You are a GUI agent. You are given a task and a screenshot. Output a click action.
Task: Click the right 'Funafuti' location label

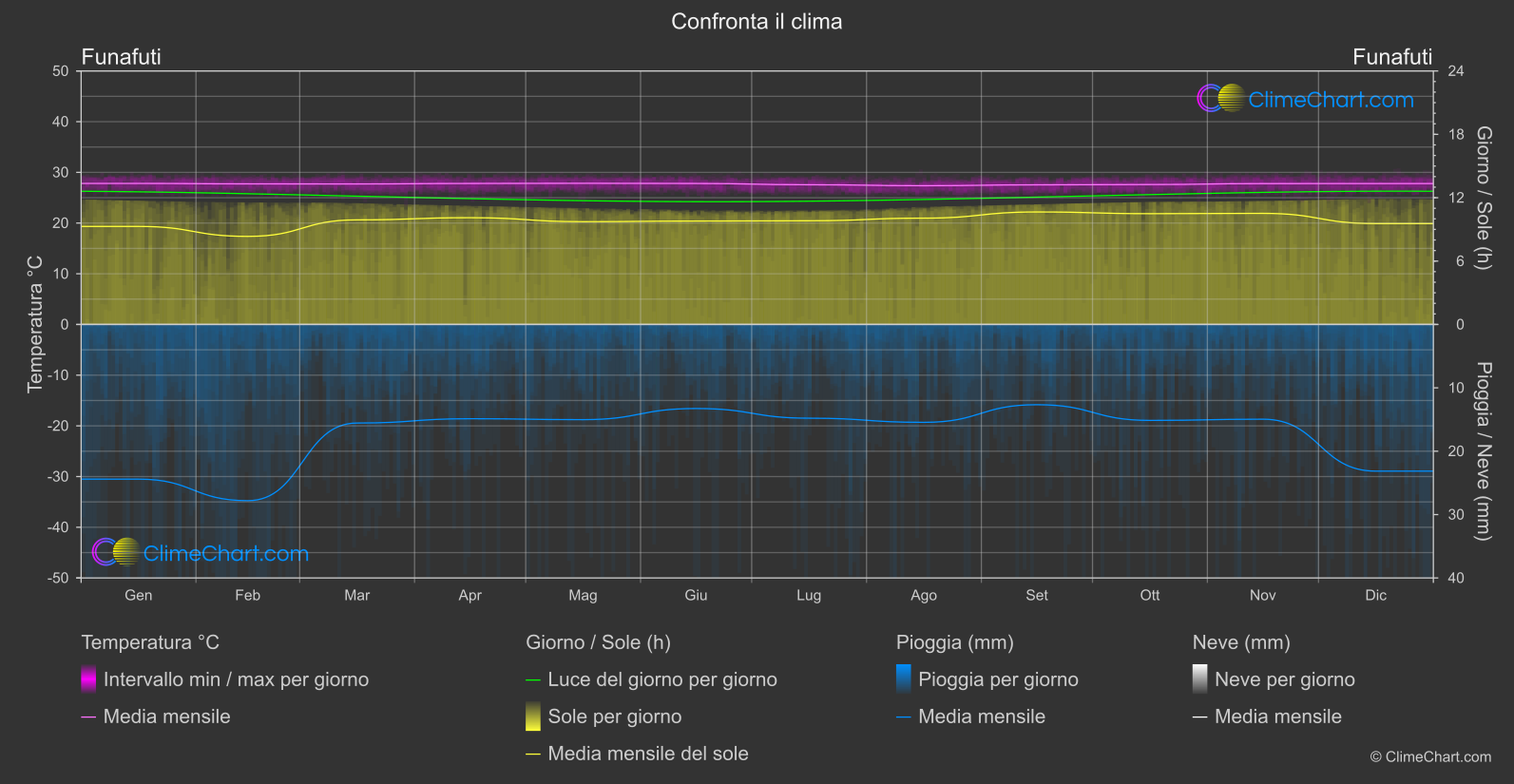pos(1392,57)
